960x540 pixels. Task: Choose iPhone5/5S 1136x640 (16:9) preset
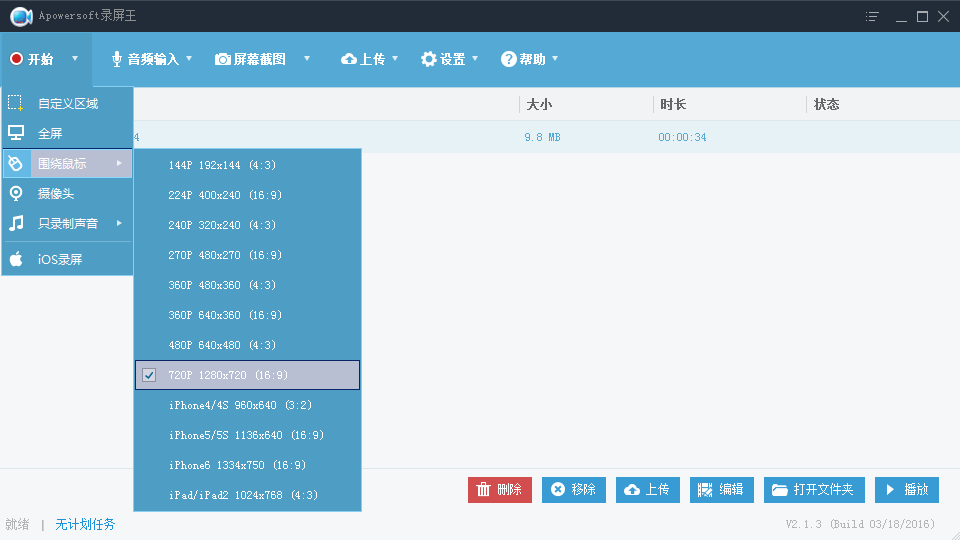[x=247, y=435]
